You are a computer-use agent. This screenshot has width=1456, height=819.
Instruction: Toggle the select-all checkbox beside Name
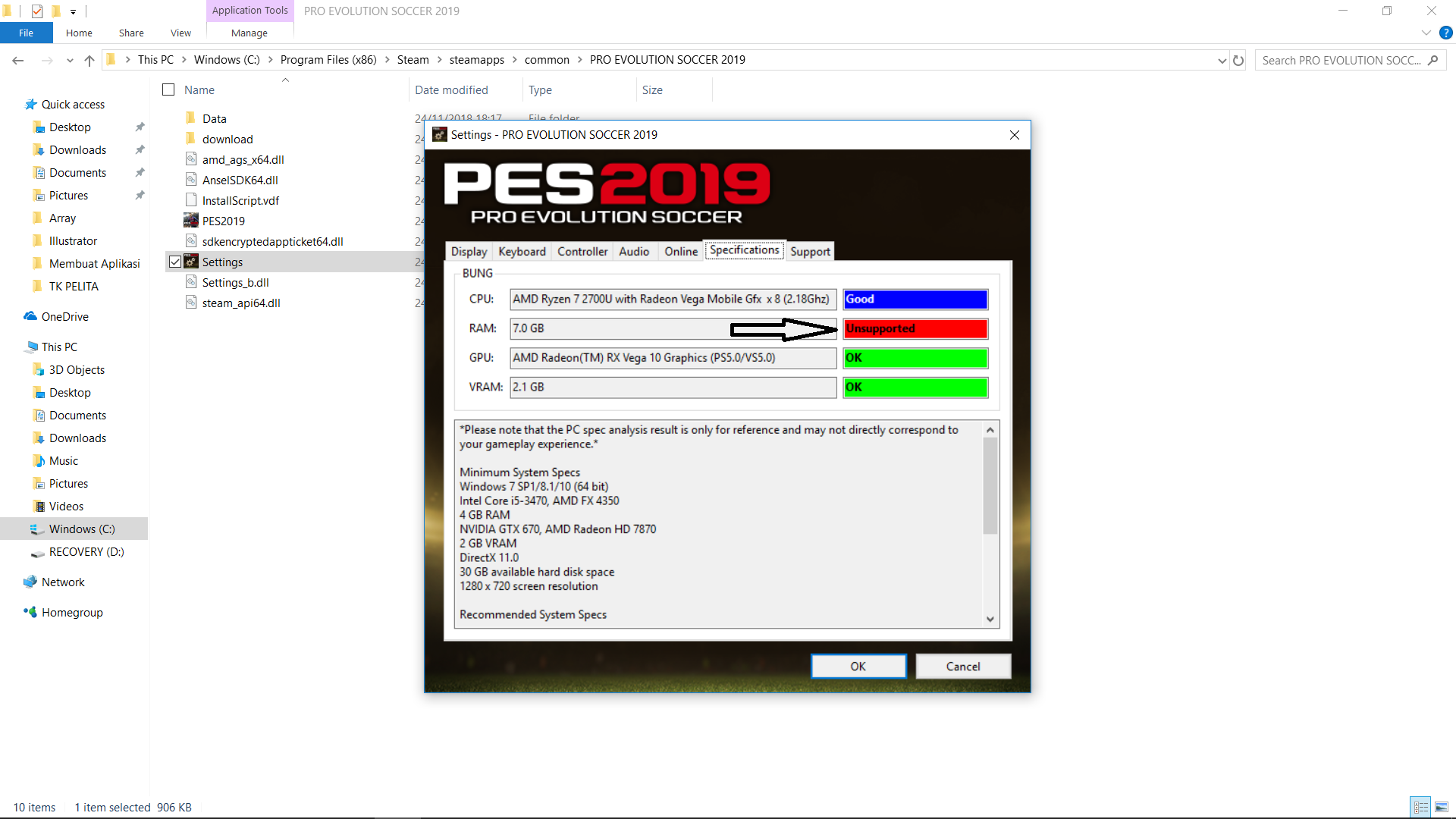coord(168,89)
